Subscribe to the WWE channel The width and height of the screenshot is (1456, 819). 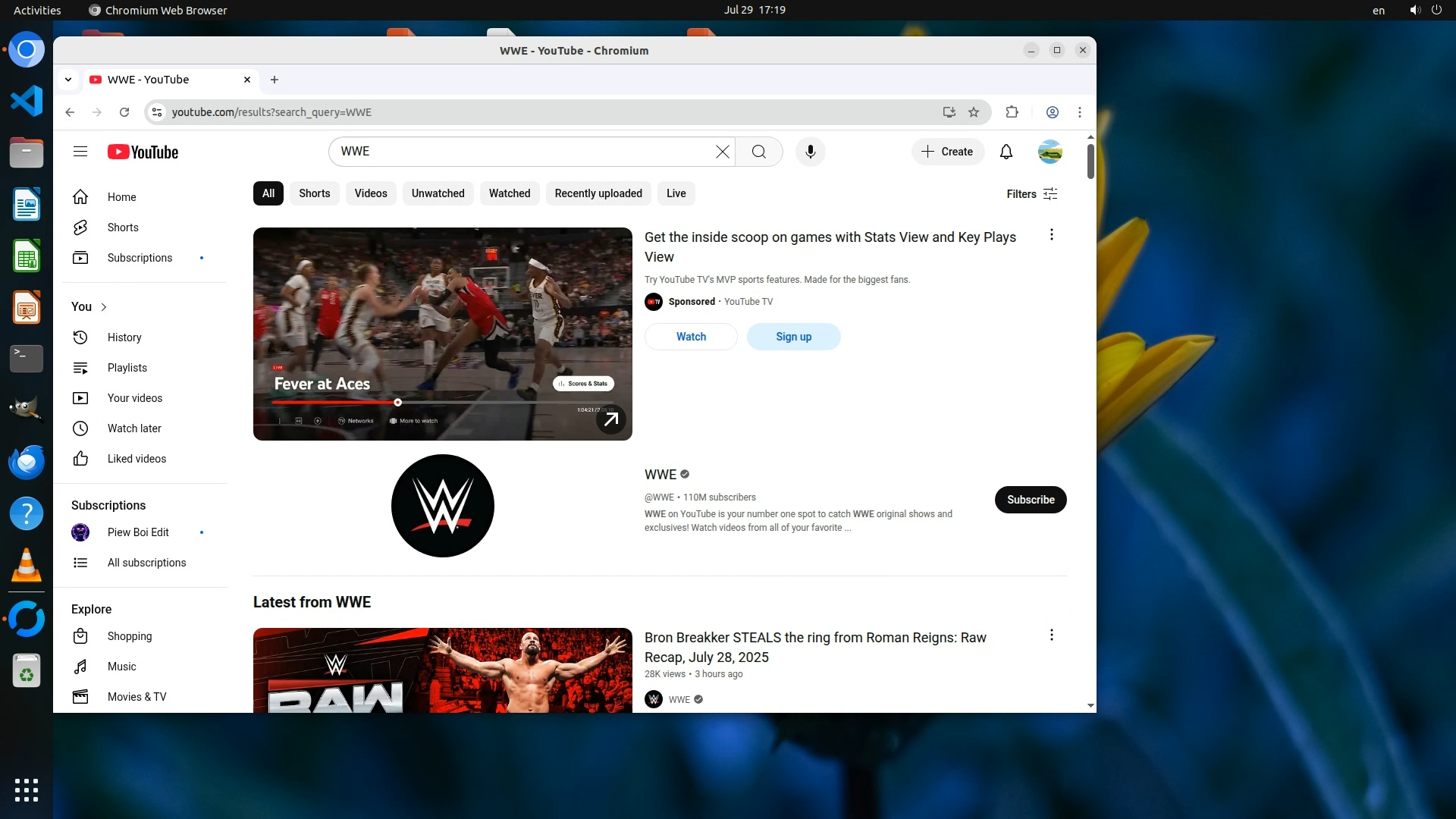pyautogui.click(x=1030, y=500)
